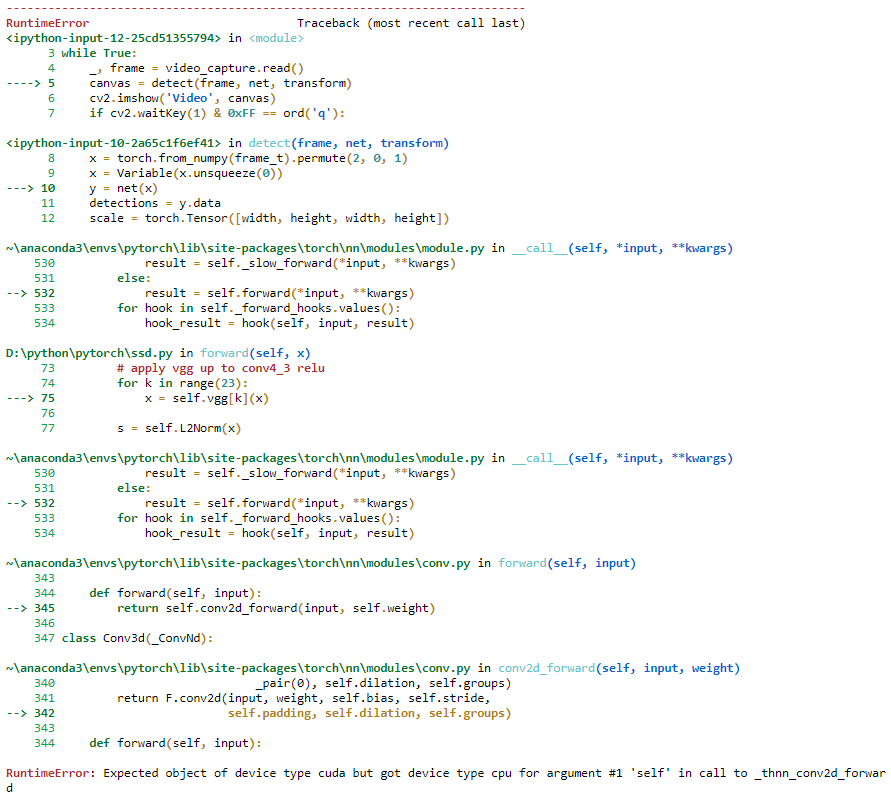Screen dimensions: 891x803
Task: Click 'x = Variable(x.unsqueeze(0))' line
Action: coord(186,173)
